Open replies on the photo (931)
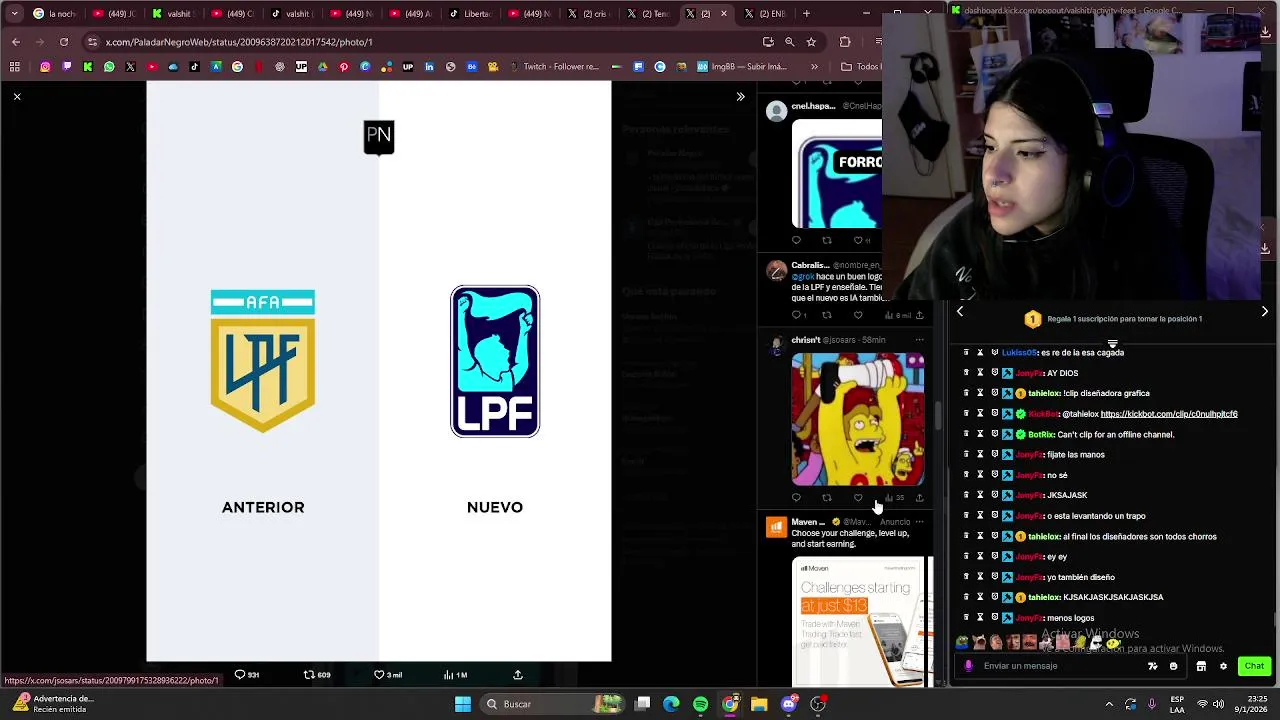 tap(247, 675)
